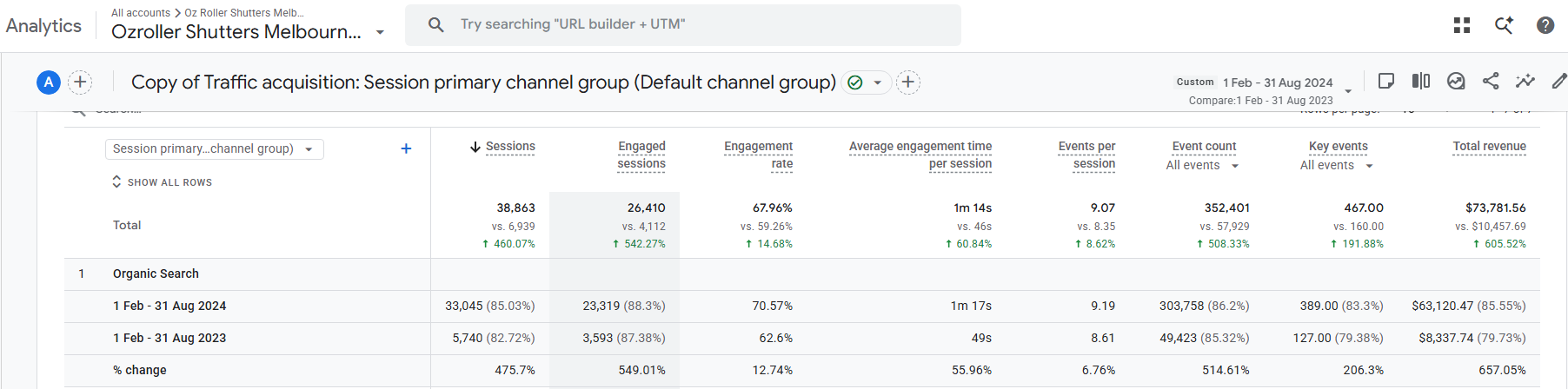Add a secondary dimension with blue plus

point(406,148)
